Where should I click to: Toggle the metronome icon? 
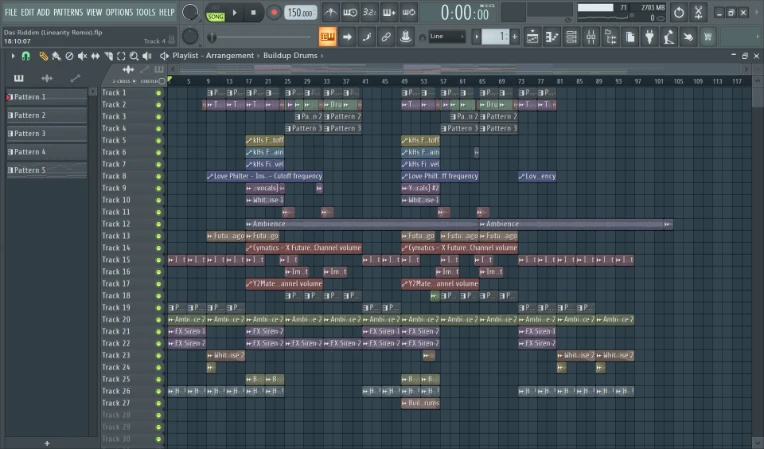[x=331, y=13]
